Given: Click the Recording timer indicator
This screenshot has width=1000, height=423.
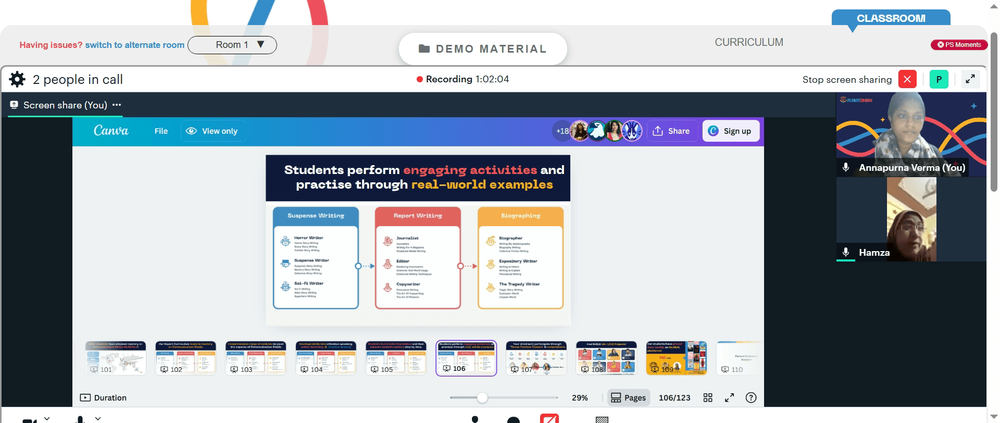Looking at the screenshot, I should 462,80.
